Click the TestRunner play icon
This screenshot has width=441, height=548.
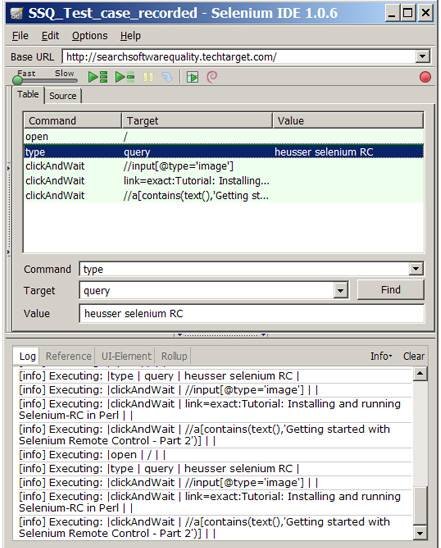click(192, 77)
